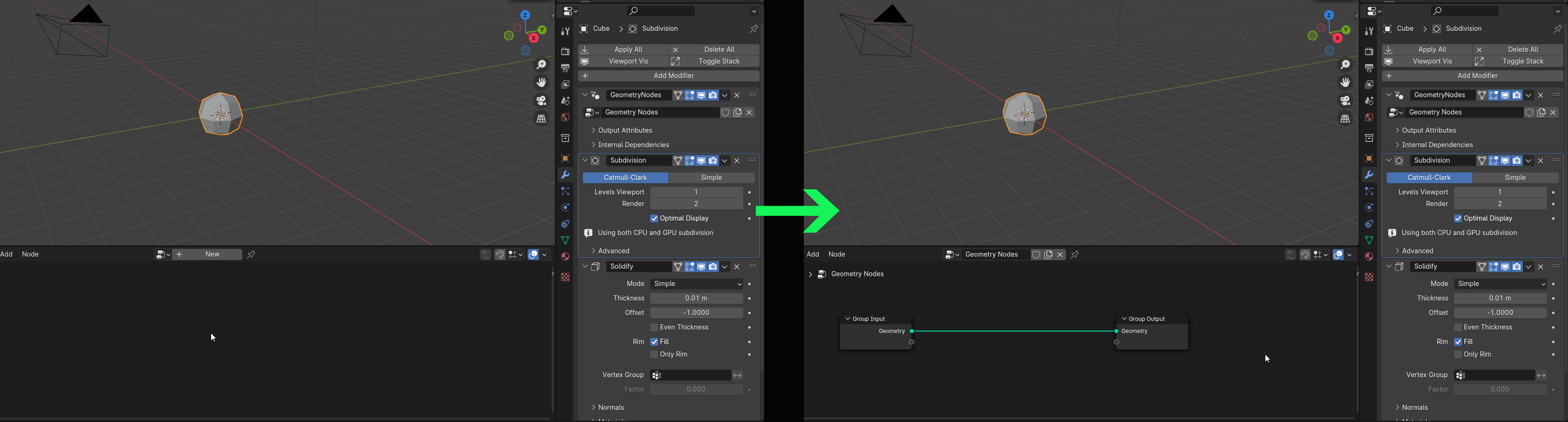Toggle camera view icon in left panel viewport

540,100
